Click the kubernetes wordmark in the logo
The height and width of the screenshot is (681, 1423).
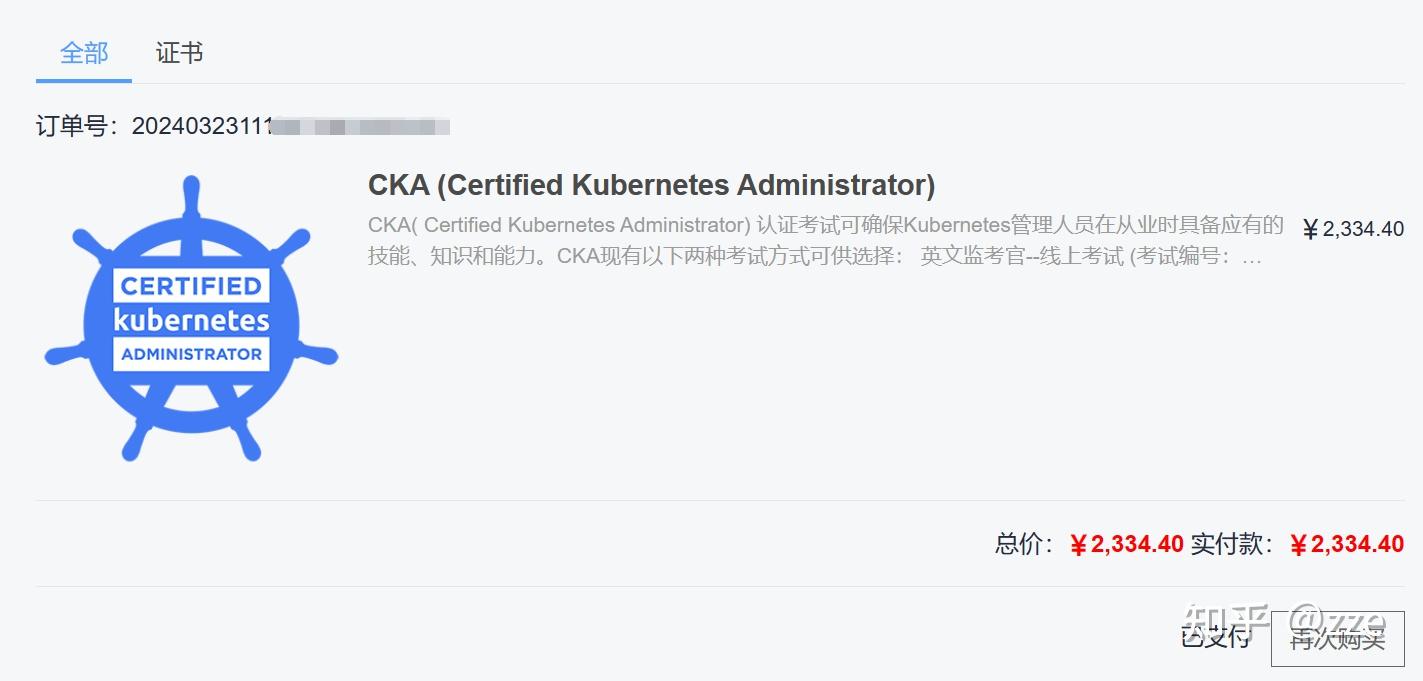(x=191, y=321)
